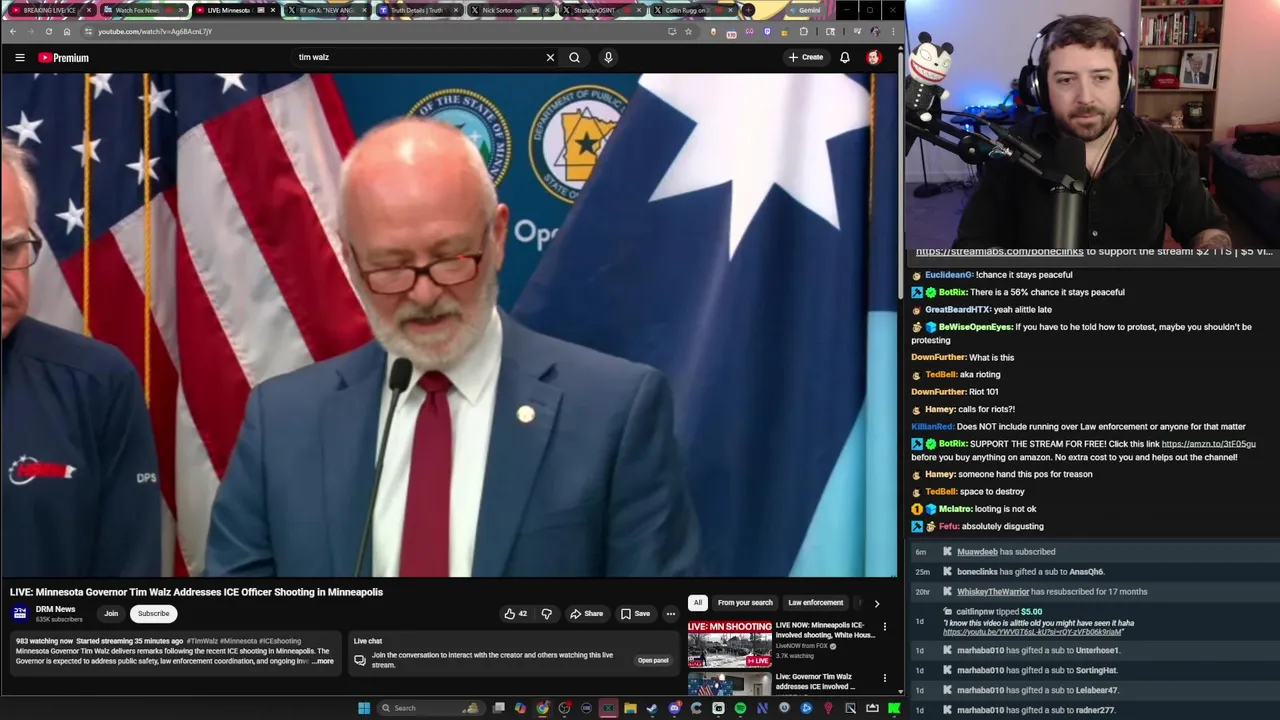
Task: Open the amzn.to link in chat
Action: tap(1208, 444)
